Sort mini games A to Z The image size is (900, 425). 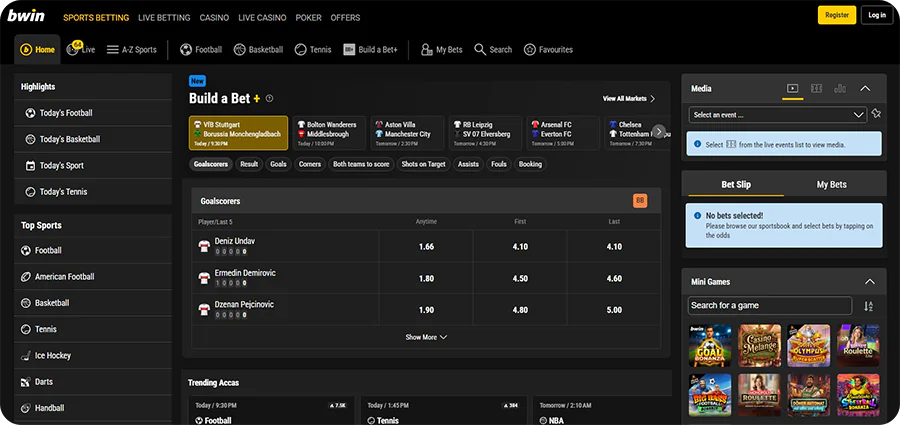868,306
